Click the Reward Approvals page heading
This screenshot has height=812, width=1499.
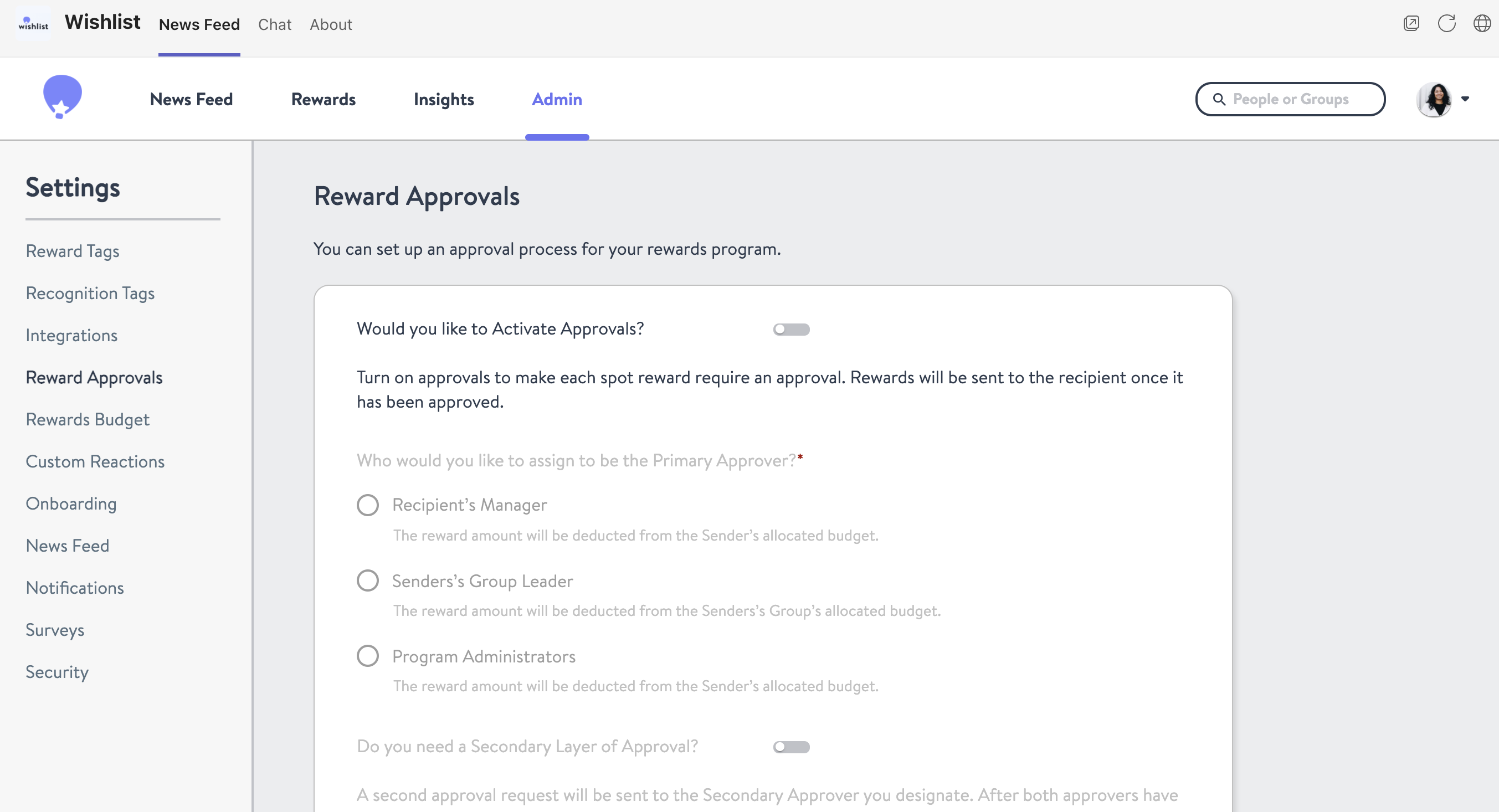click(417, 197)
